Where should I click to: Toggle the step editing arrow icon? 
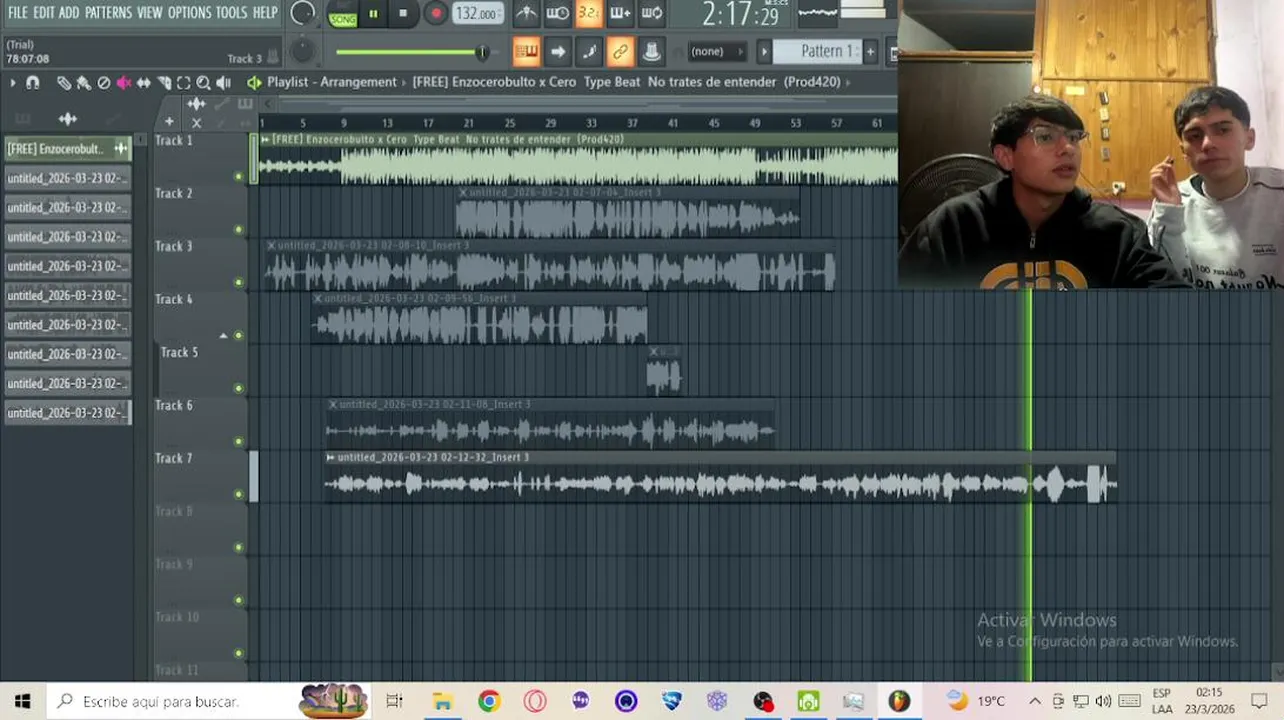[x=558, y=51]
